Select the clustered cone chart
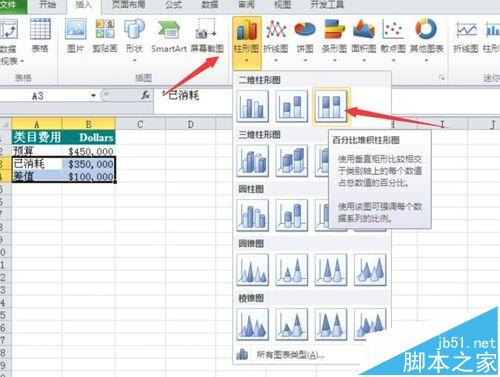This screenshot has height=377, width=500. [x=253, y=270]
